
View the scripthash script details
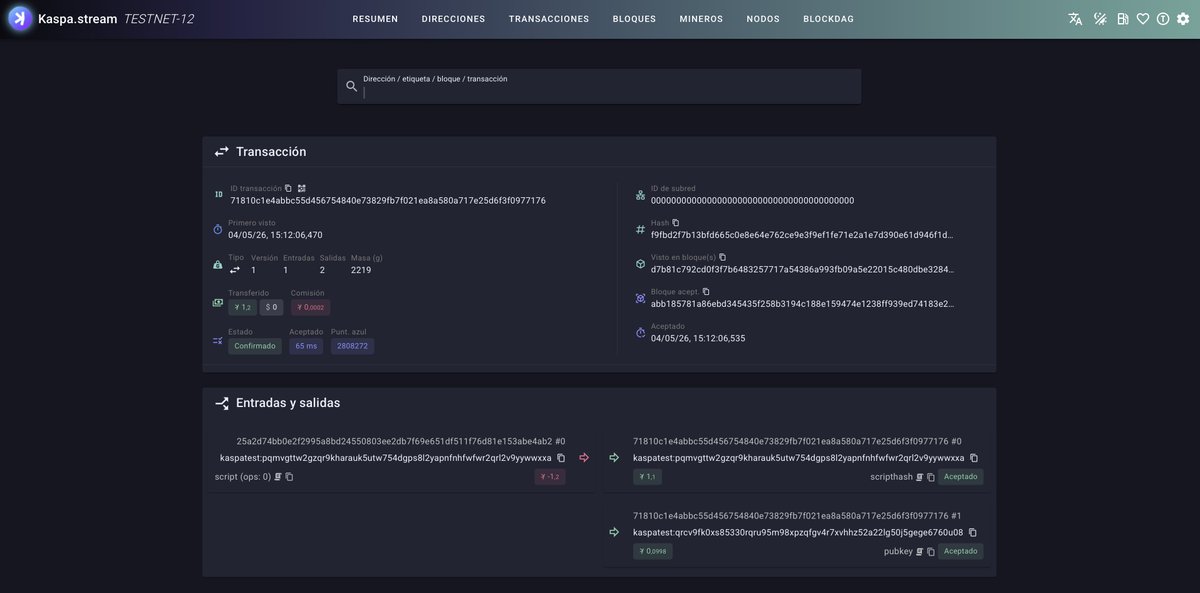point(919,477)
